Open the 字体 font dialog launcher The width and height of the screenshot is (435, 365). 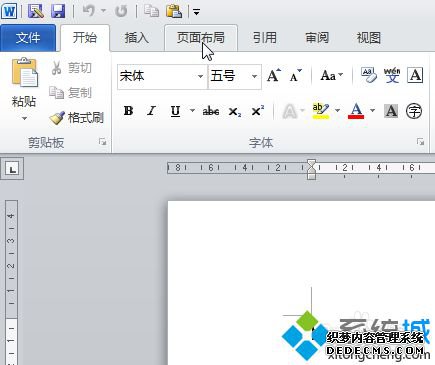coord(420,142)
